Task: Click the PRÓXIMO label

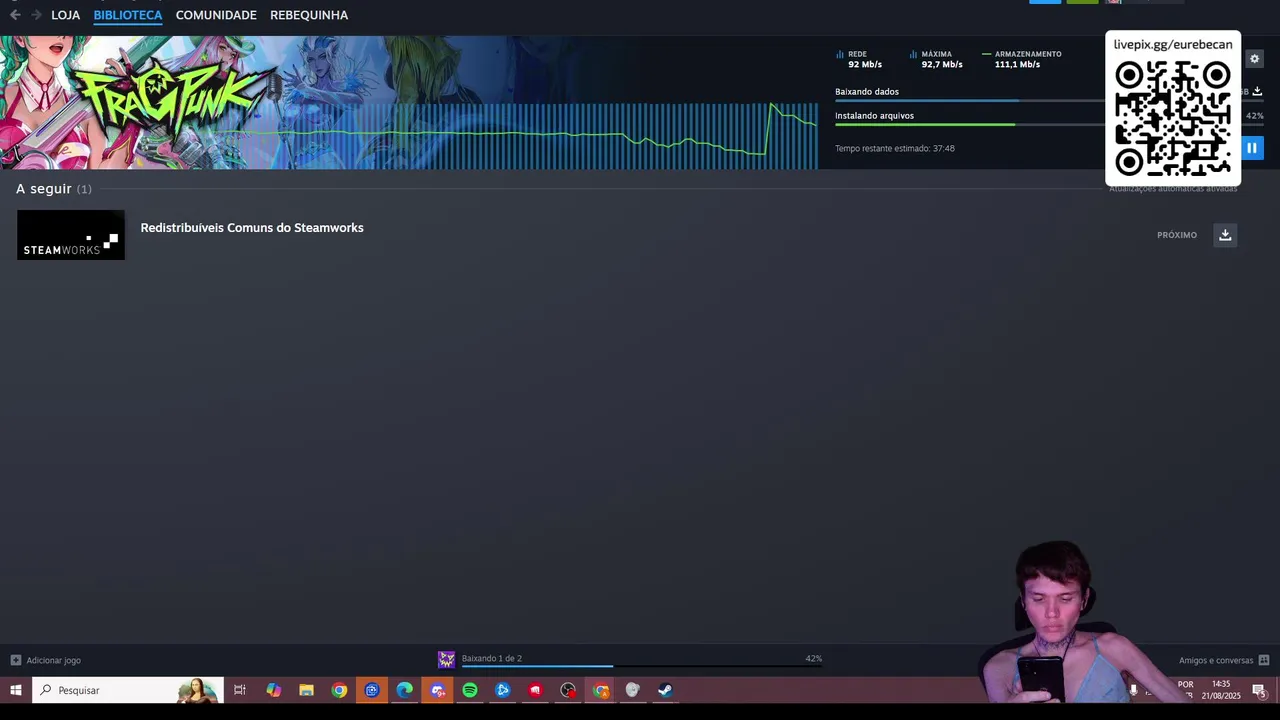Action: click(x=1177, y=235)
